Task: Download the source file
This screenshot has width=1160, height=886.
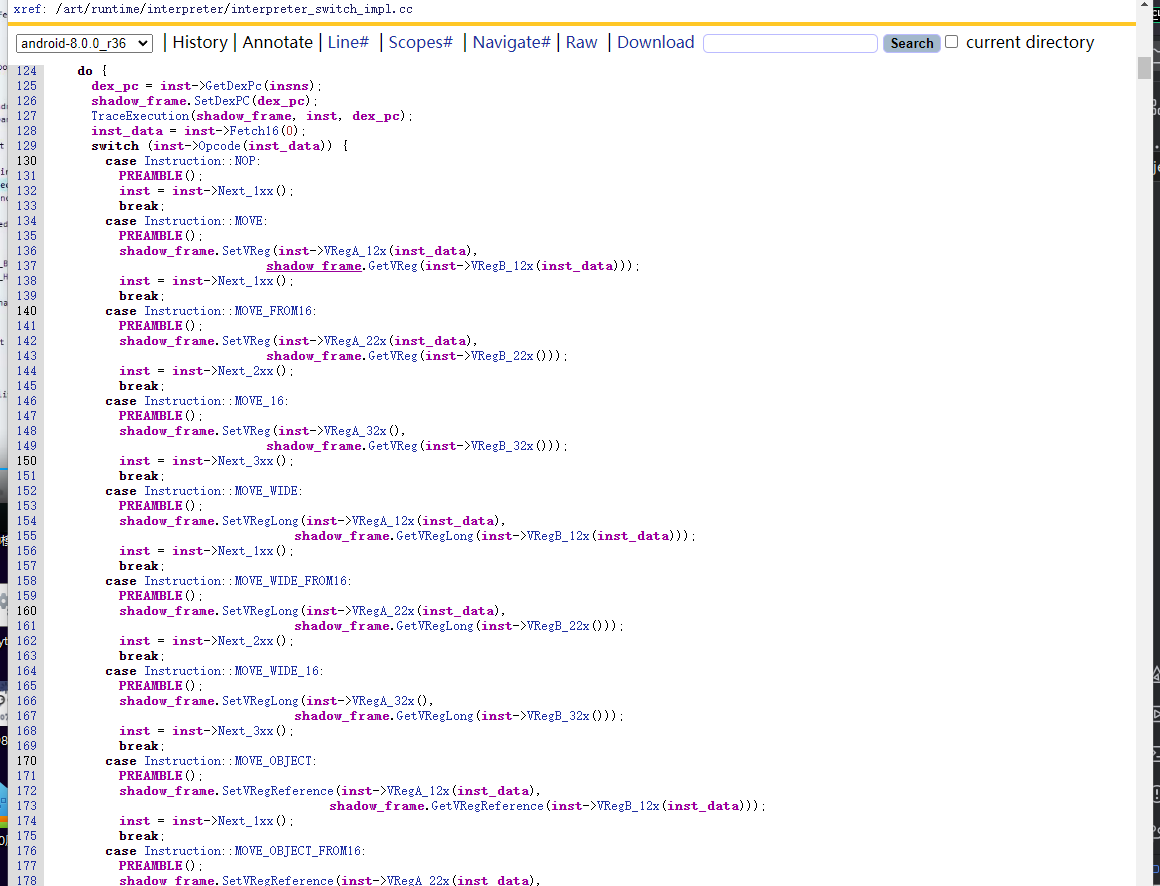Action: click(655, 42)
